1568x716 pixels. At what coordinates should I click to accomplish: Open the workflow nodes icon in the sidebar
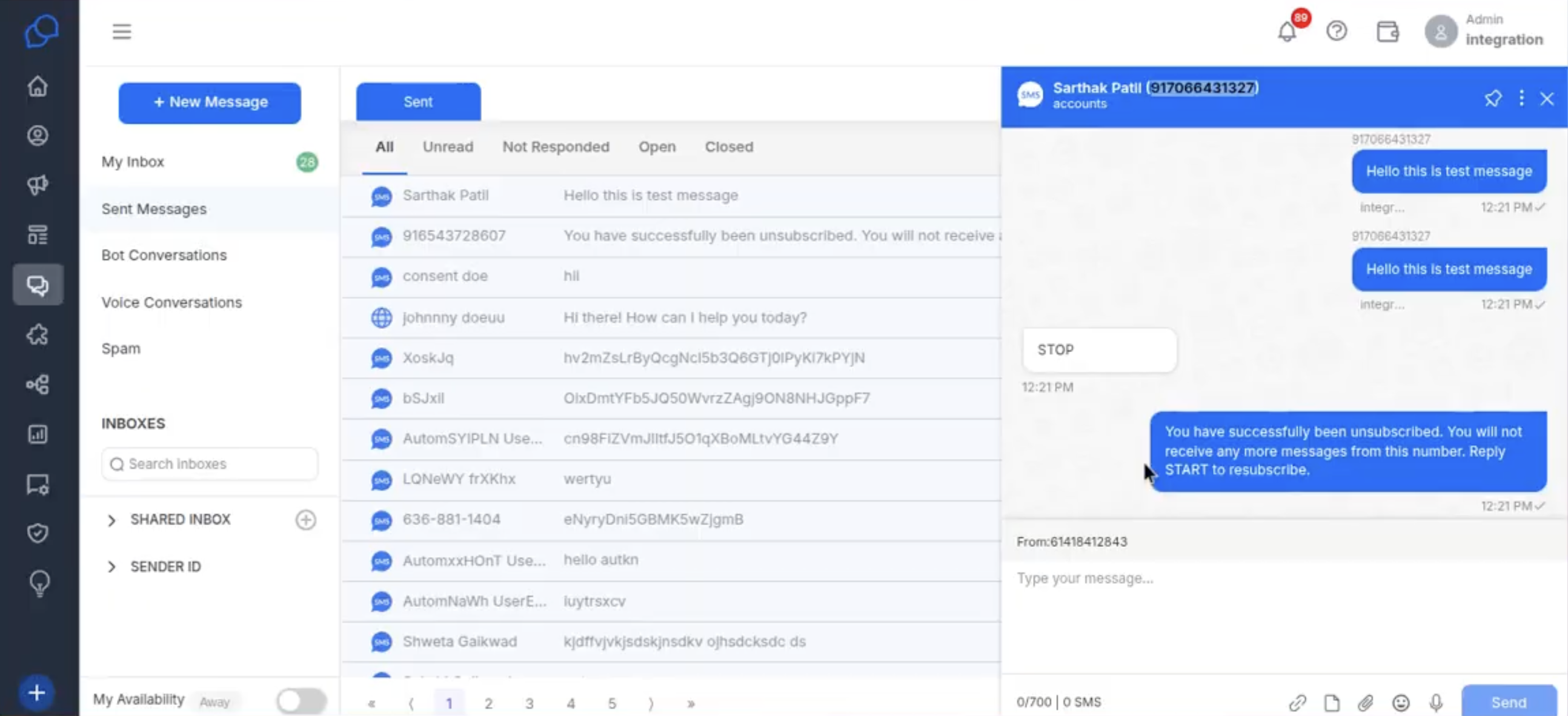(38, 384)
